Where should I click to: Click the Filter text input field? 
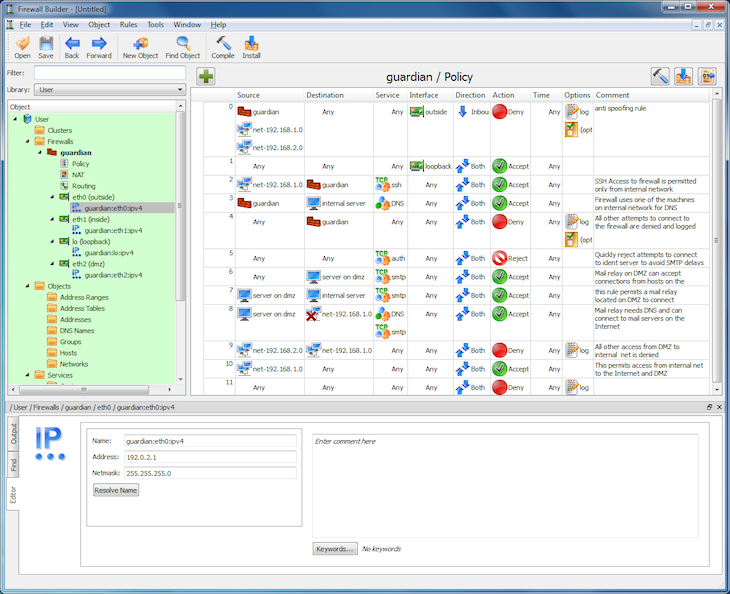pyautogui.click(x=110, y=73)
